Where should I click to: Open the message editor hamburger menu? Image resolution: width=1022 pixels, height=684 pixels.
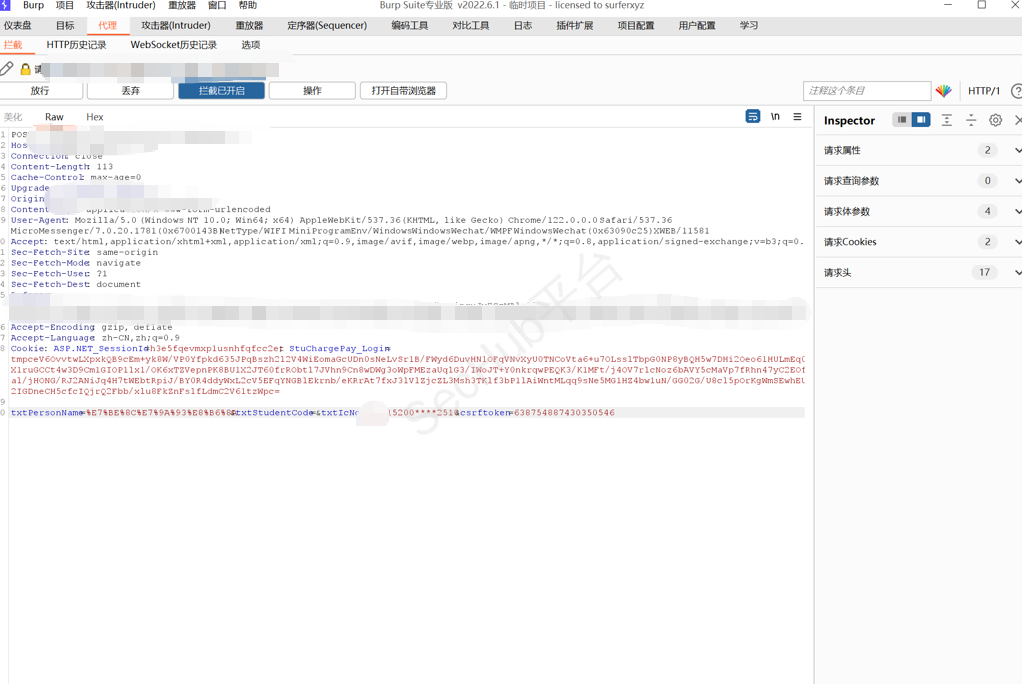coord(797,117)
